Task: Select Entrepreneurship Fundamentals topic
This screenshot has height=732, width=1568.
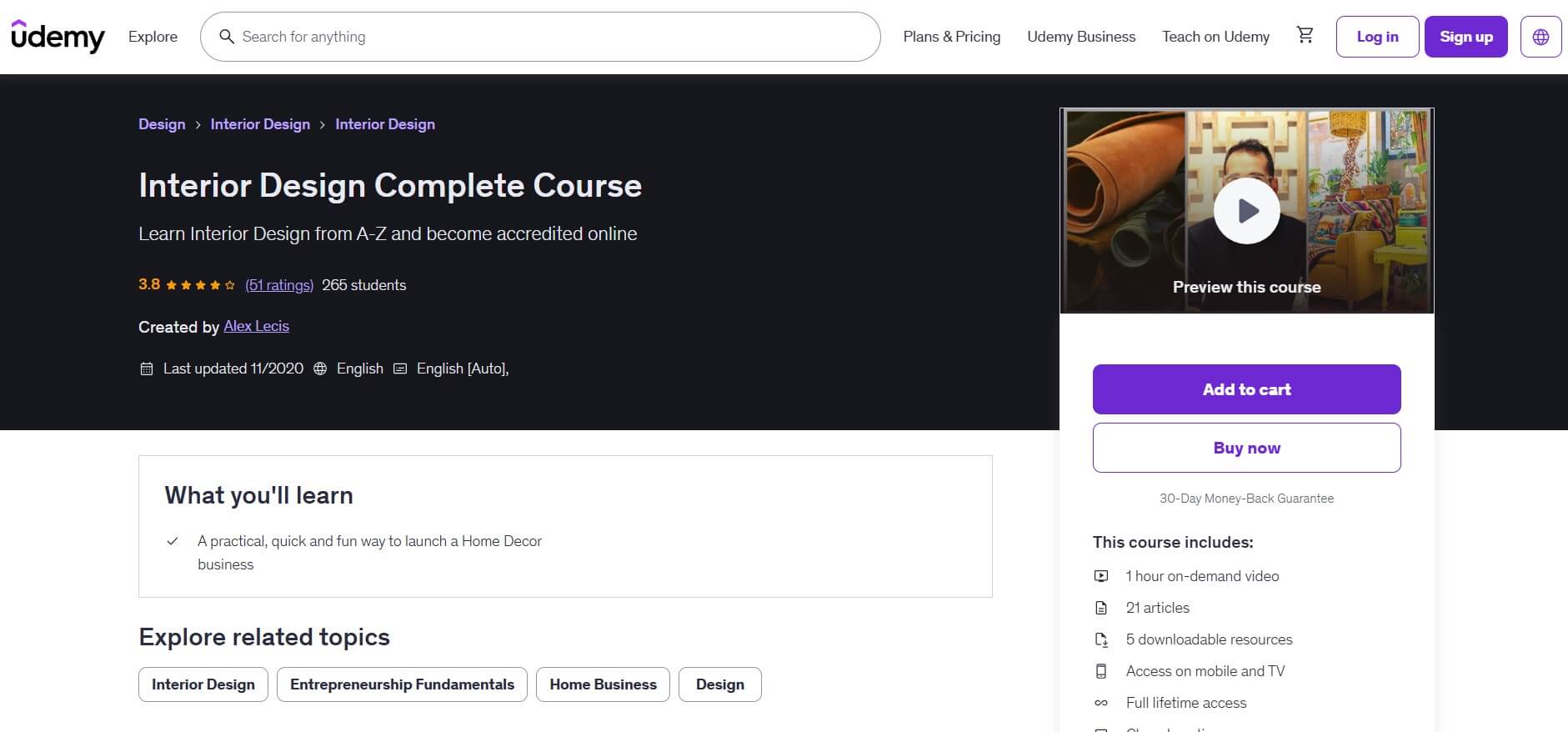Action: coord(402,684)
